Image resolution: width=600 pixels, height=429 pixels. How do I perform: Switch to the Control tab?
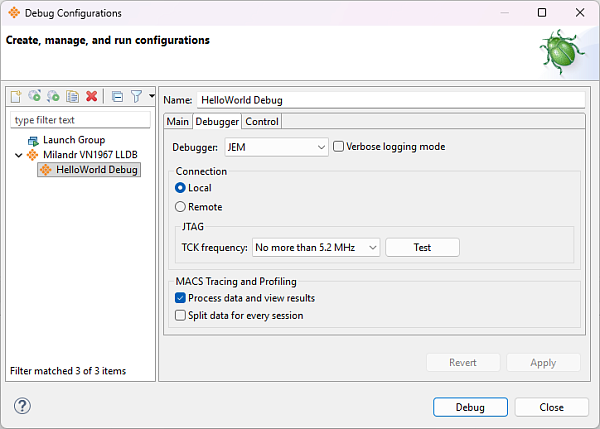pyautogui.click(x=262, y=122)
